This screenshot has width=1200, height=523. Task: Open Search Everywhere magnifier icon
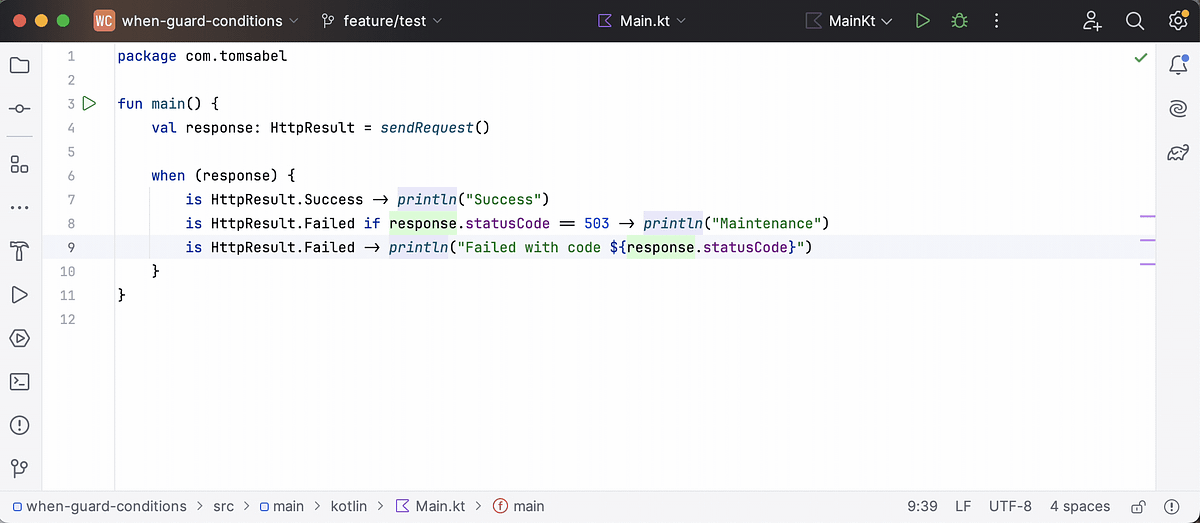pos(1135,20)
